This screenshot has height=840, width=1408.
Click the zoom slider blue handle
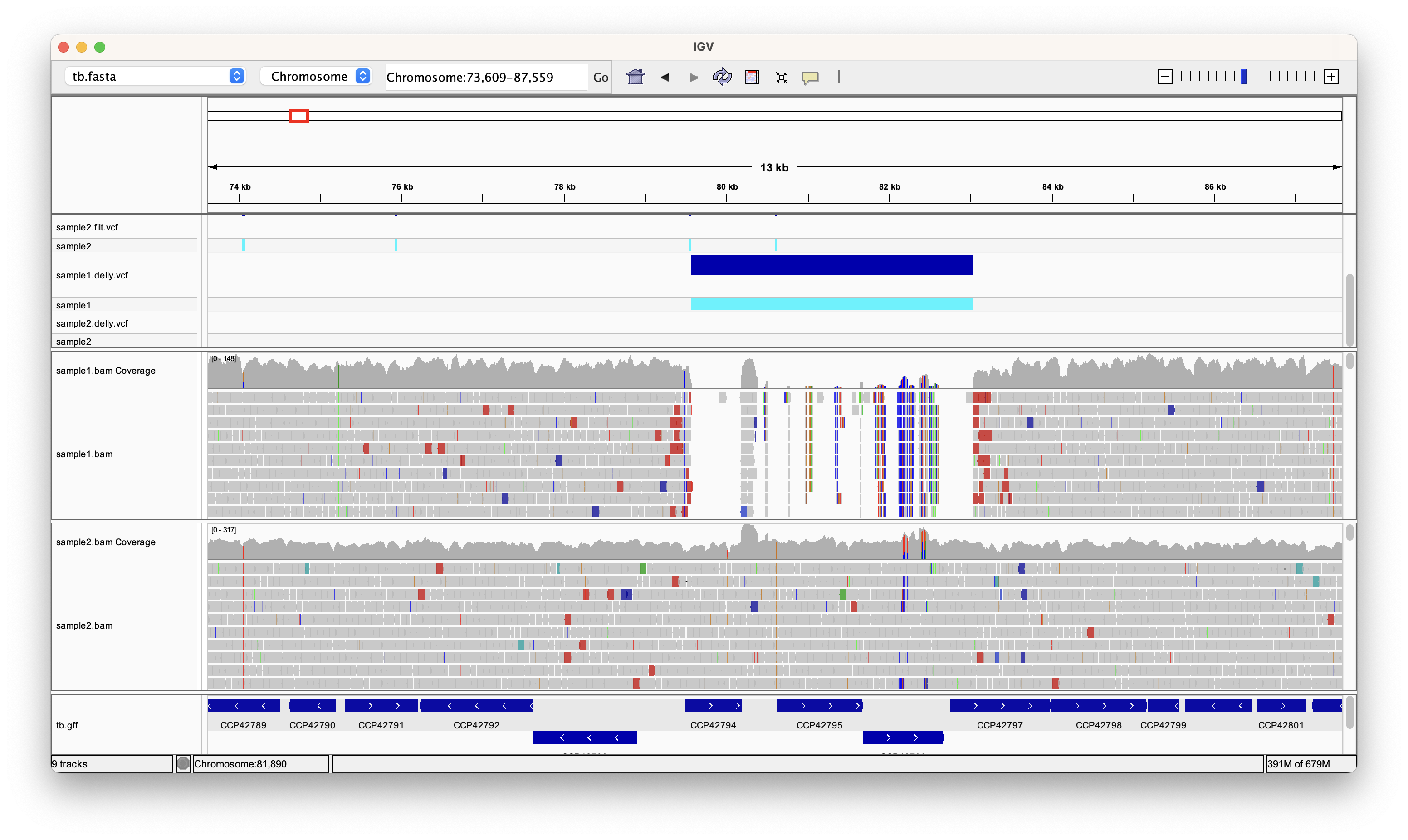point(1243,76)
